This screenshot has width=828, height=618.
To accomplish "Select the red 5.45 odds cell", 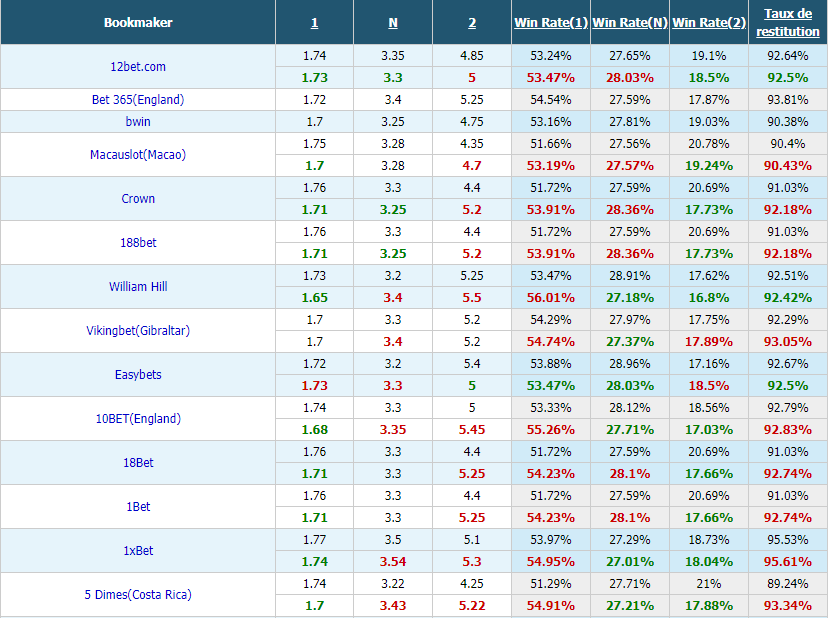I will [472, 429].
